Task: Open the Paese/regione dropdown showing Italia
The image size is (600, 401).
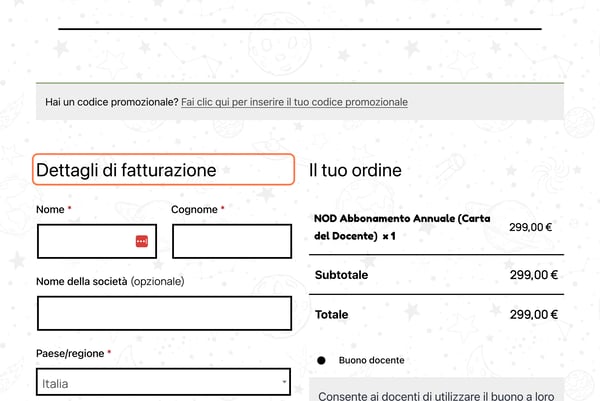Action: coord(163,382)
